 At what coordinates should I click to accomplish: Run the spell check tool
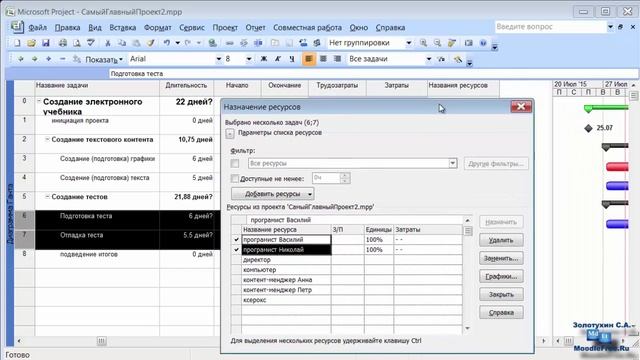click(x=91, y=43)
